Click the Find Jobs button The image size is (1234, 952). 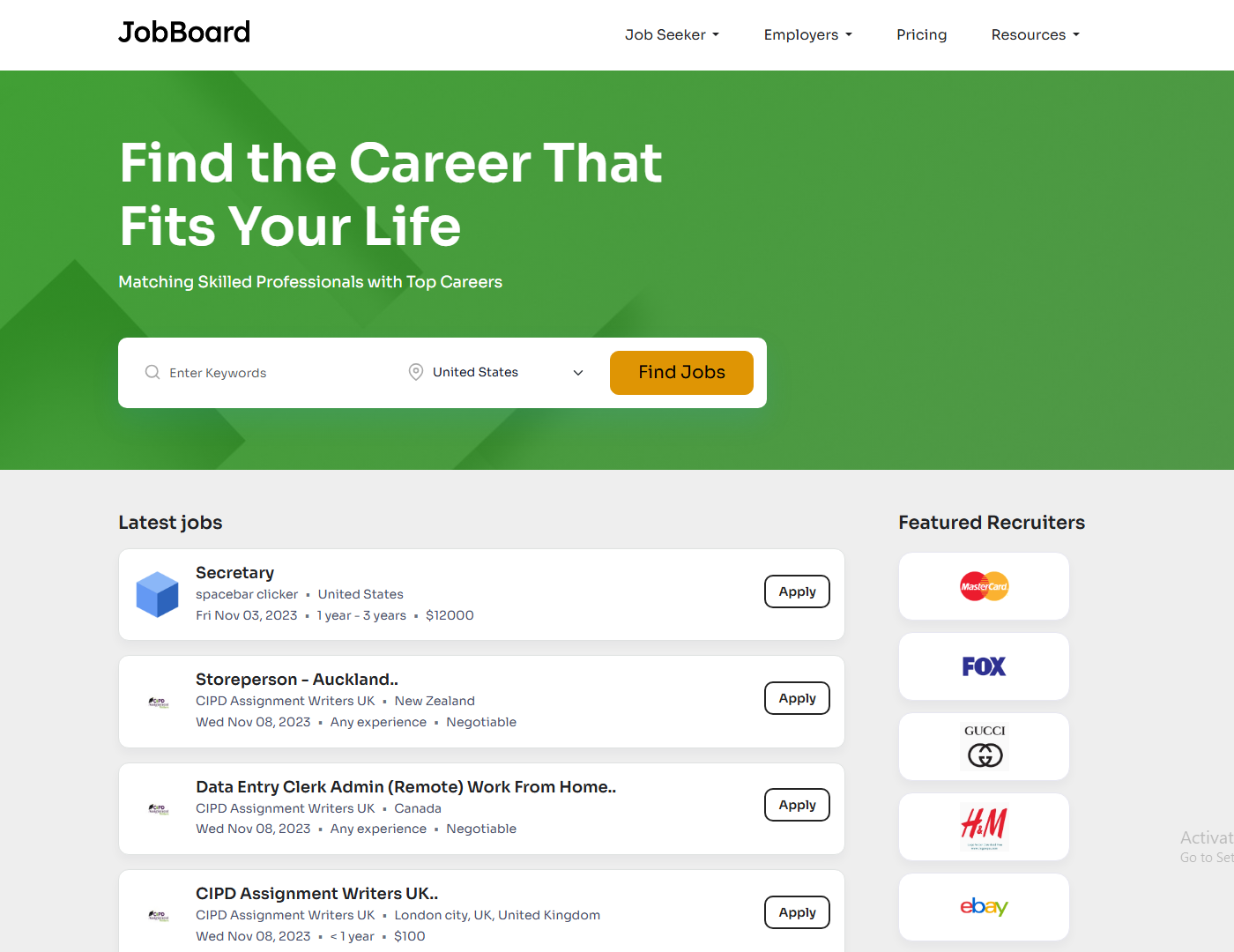click(x=681, y=372)
